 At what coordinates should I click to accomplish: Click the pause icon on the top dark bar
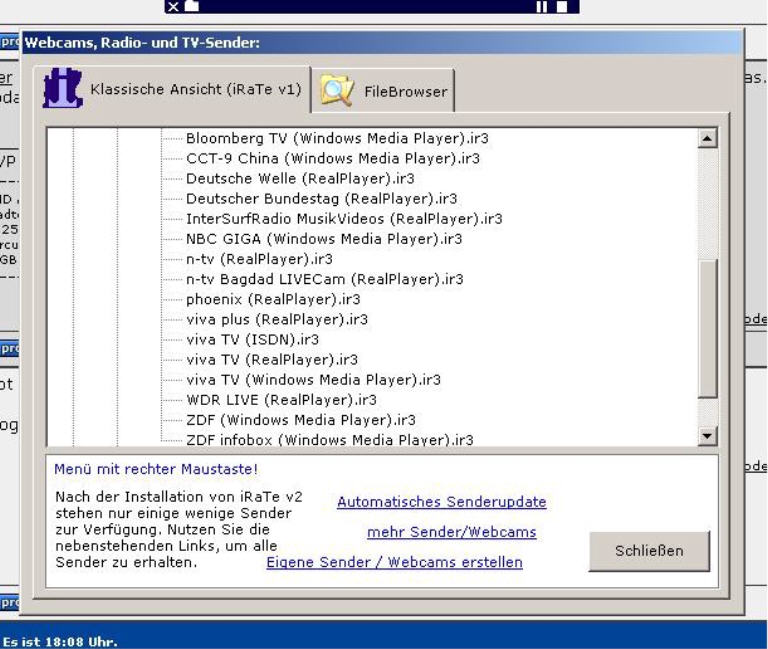(x=542, y=6)
